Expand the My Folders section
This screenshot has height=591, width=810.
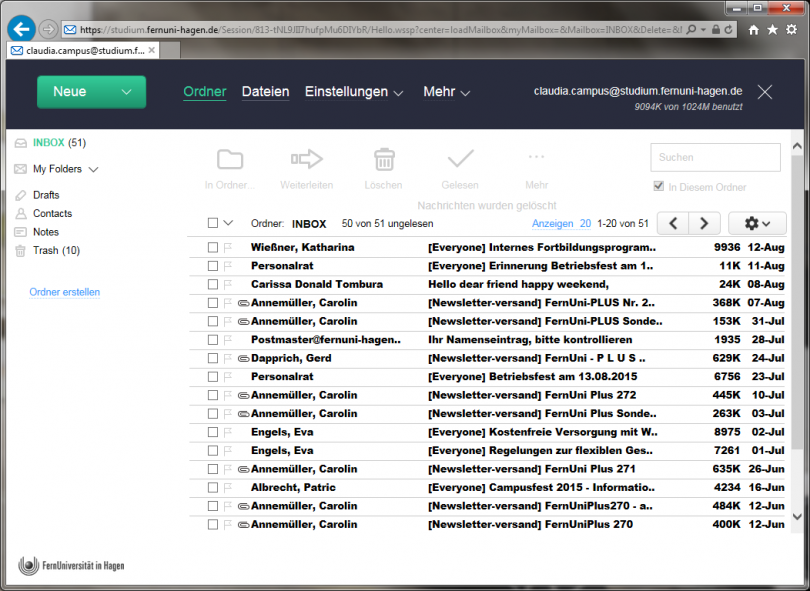point(93,168)
